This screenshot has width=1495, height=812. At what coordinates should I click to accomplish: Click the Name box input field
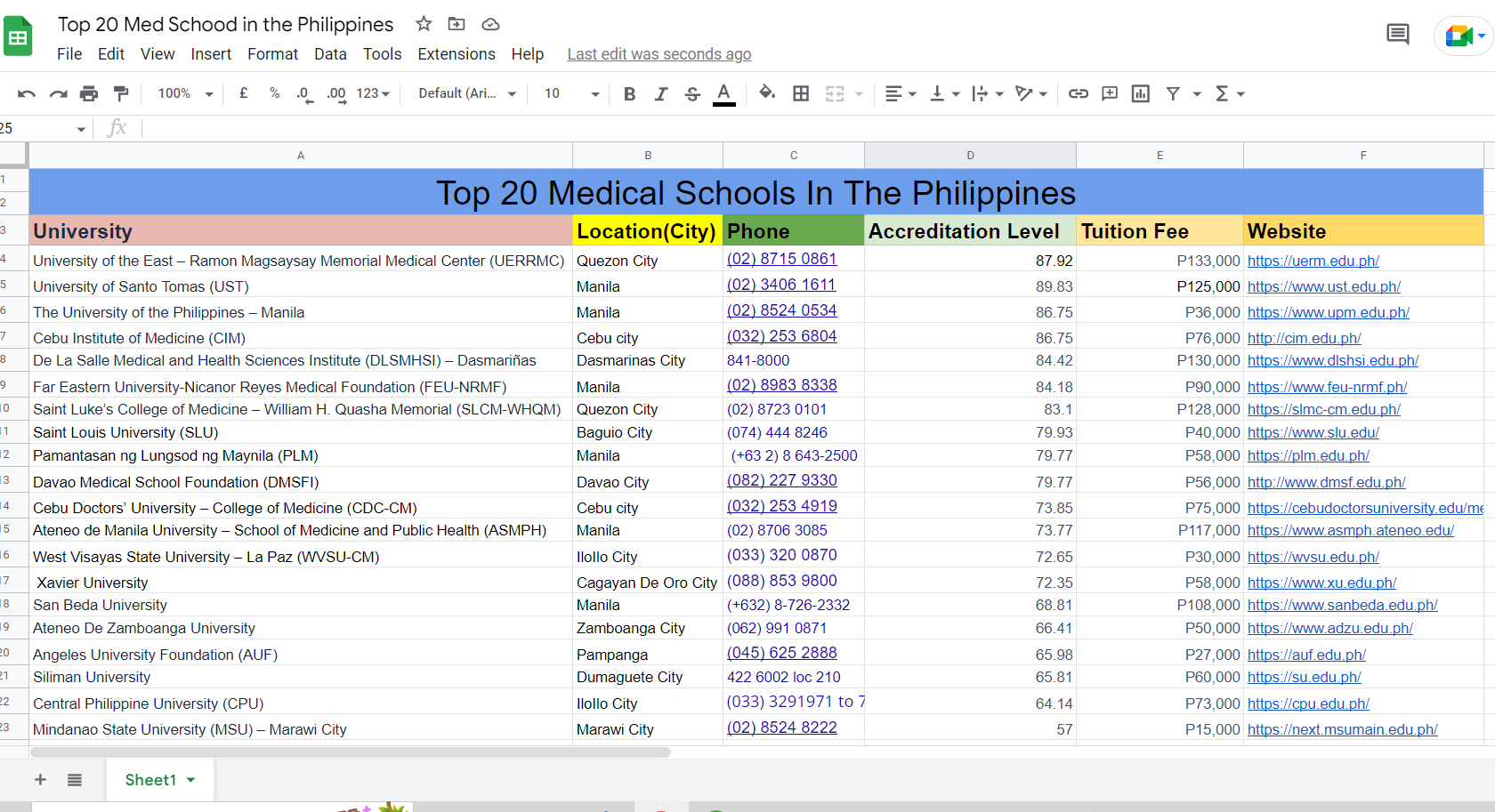[44, 129]
